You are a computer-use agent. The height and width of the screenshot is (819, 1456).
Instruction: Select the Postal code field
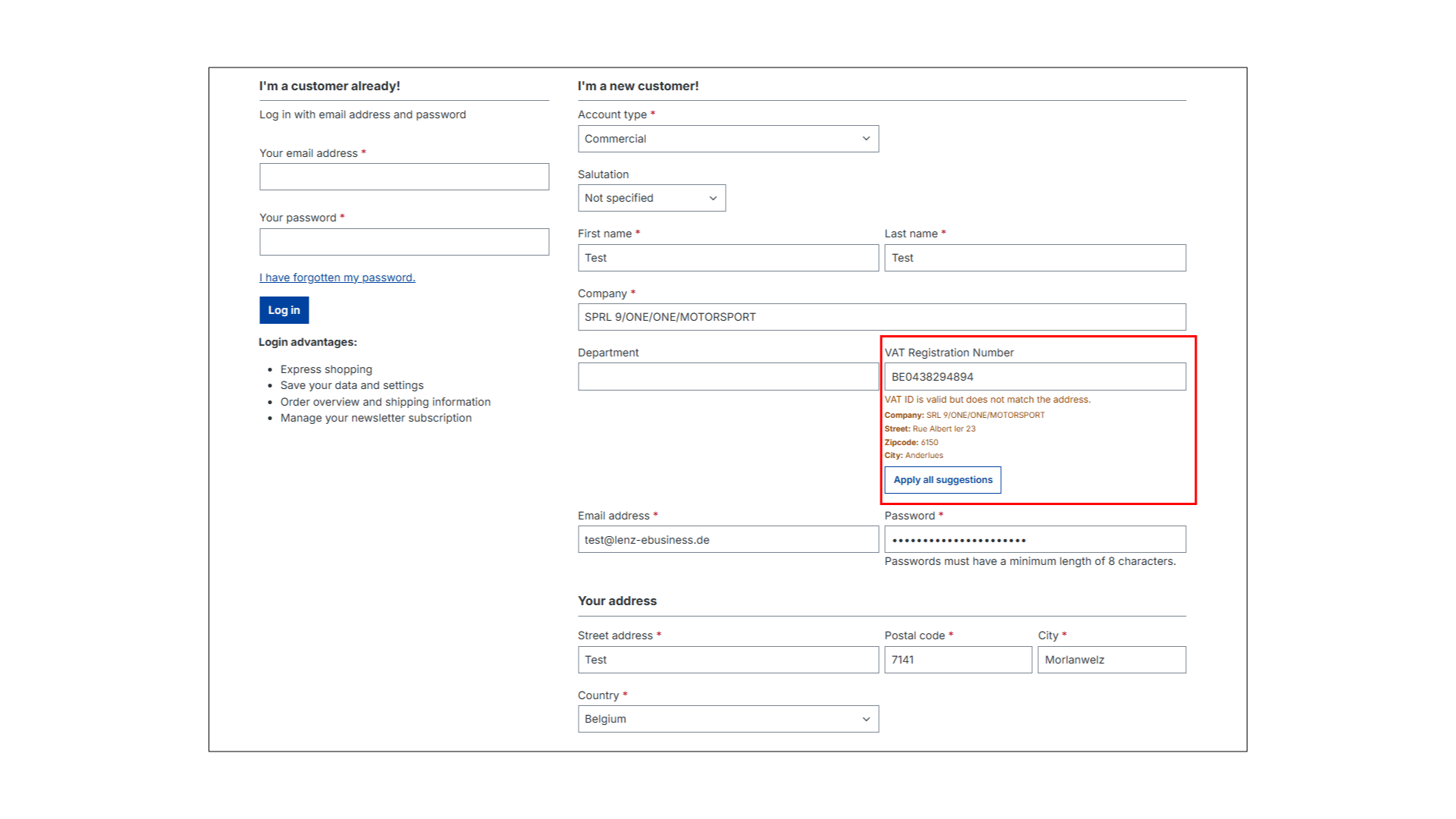(x=957, y=660)
